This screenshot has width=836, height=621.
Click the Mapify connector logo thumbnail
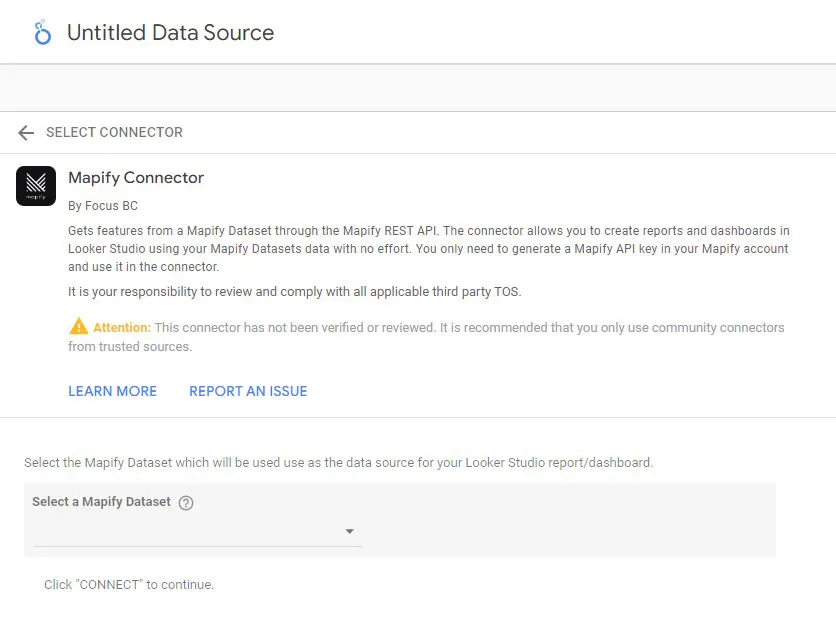point(36,186)
